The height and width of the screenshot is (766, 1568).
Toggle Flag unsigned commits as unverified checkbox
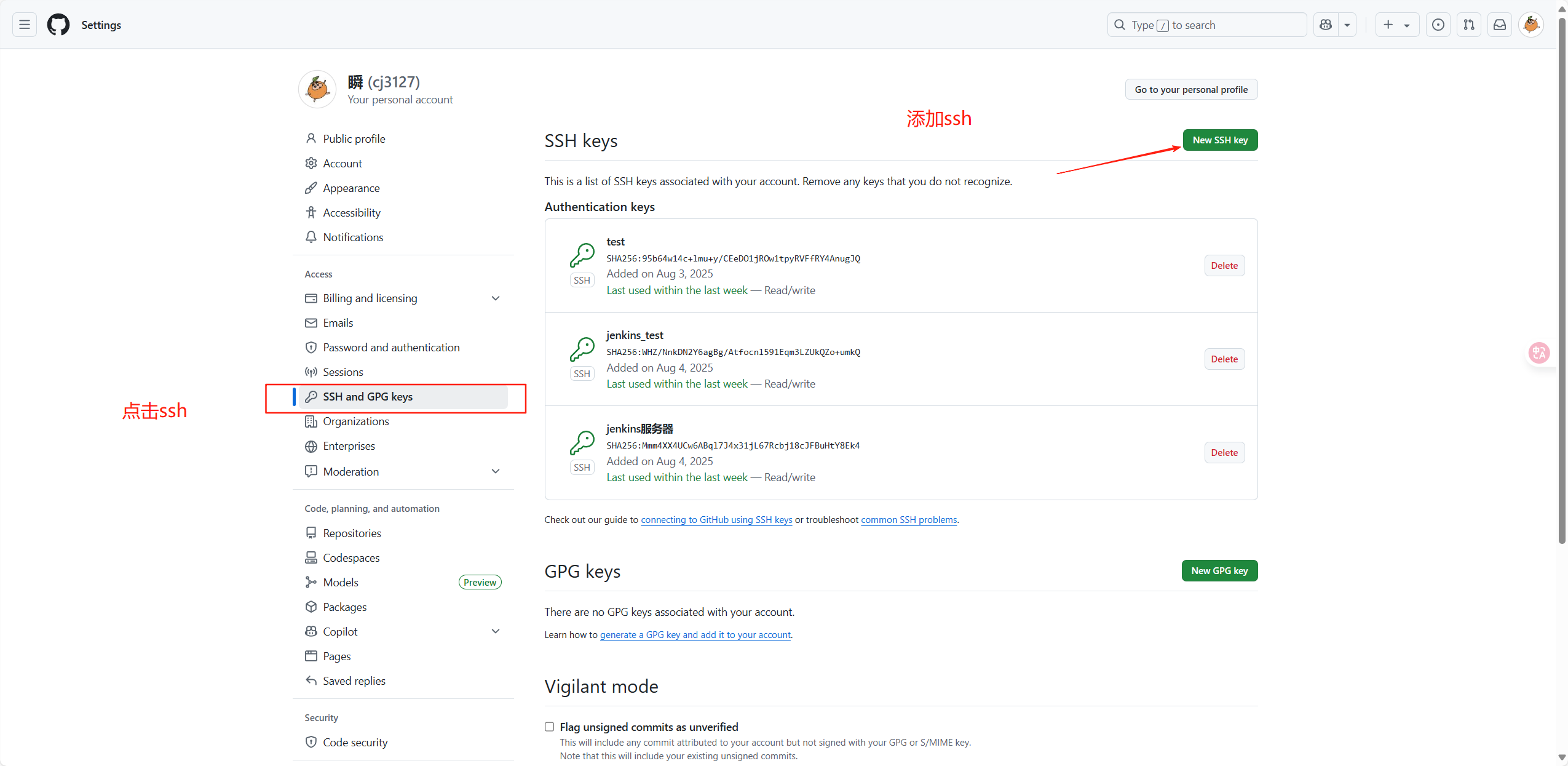click(x=549, y=727)
